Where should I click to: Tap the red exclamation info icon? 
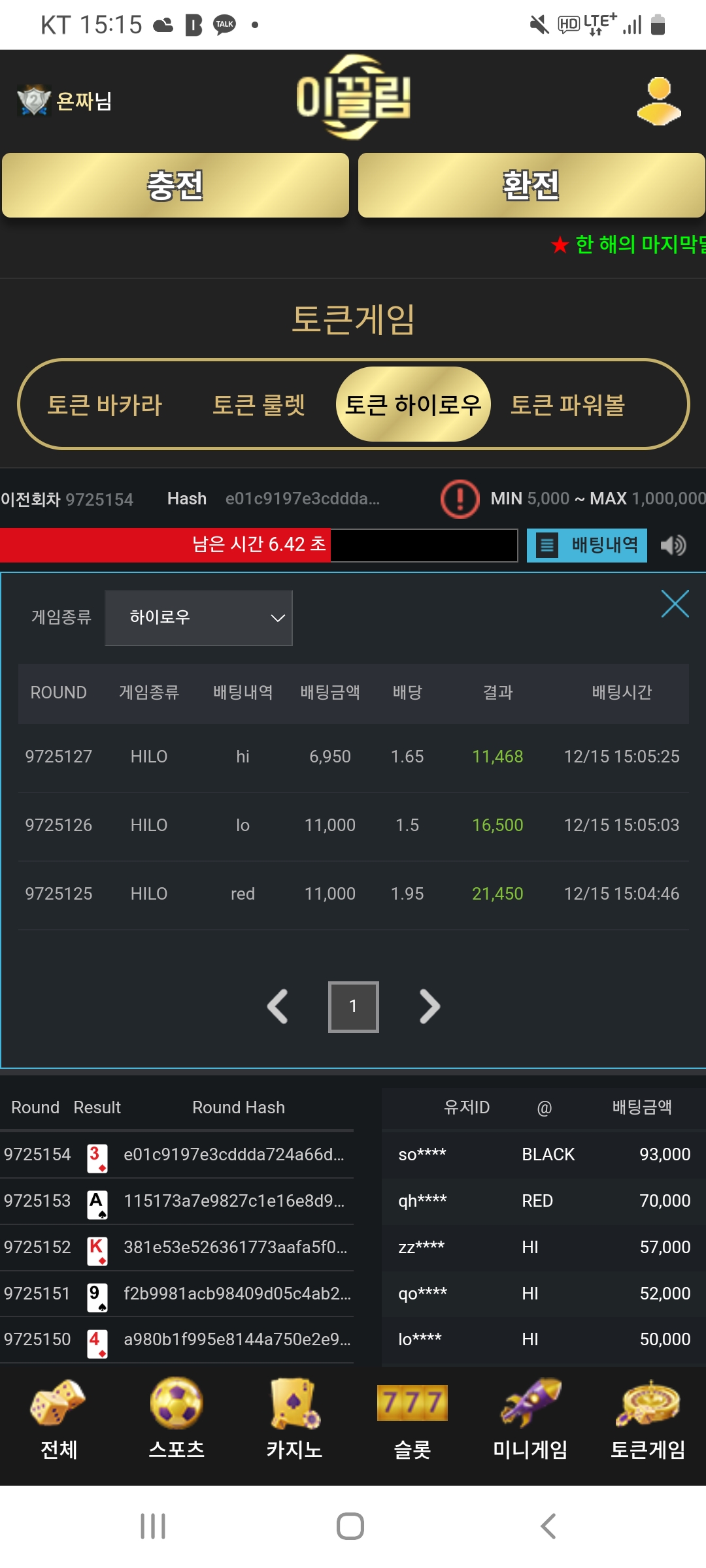[460, 499]
